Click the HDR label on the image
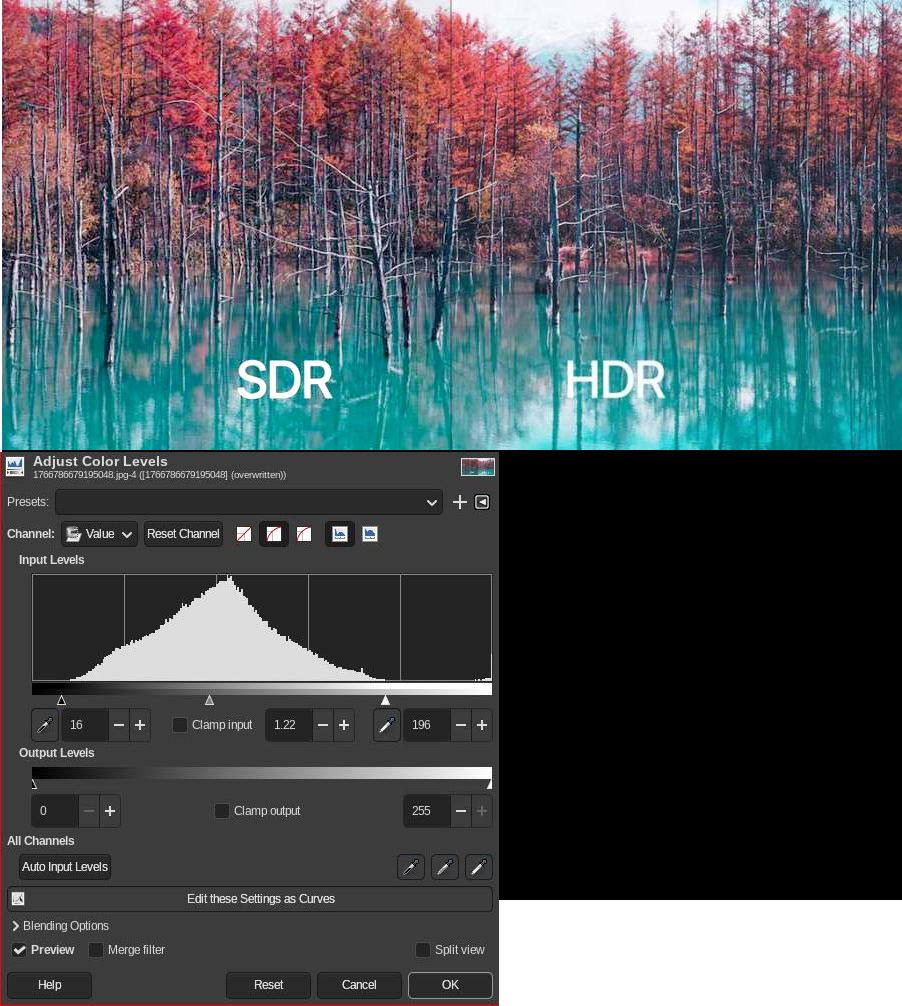 [x=615, y=380]
